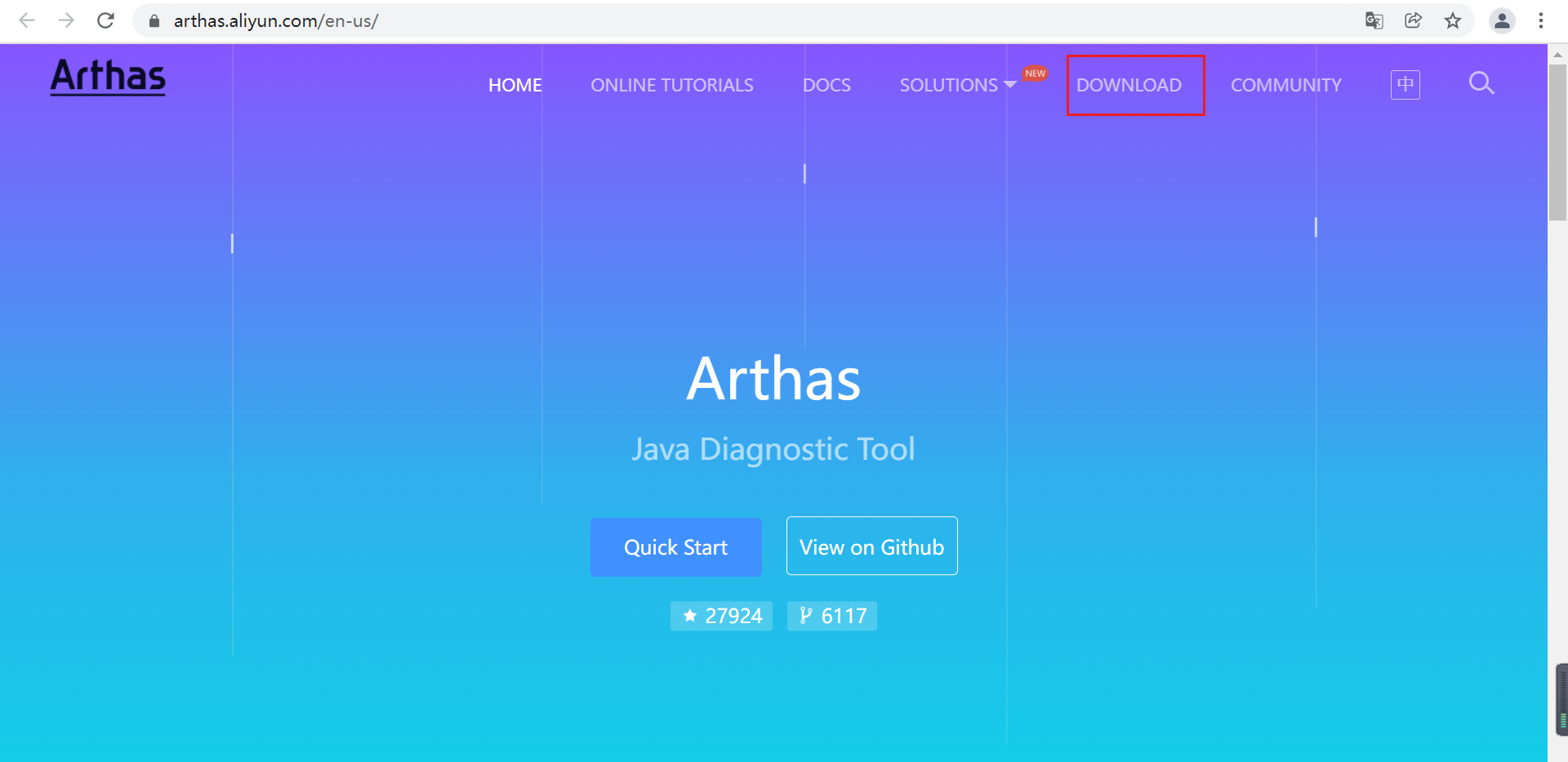Click the site security lock icon

coord(153,21)
